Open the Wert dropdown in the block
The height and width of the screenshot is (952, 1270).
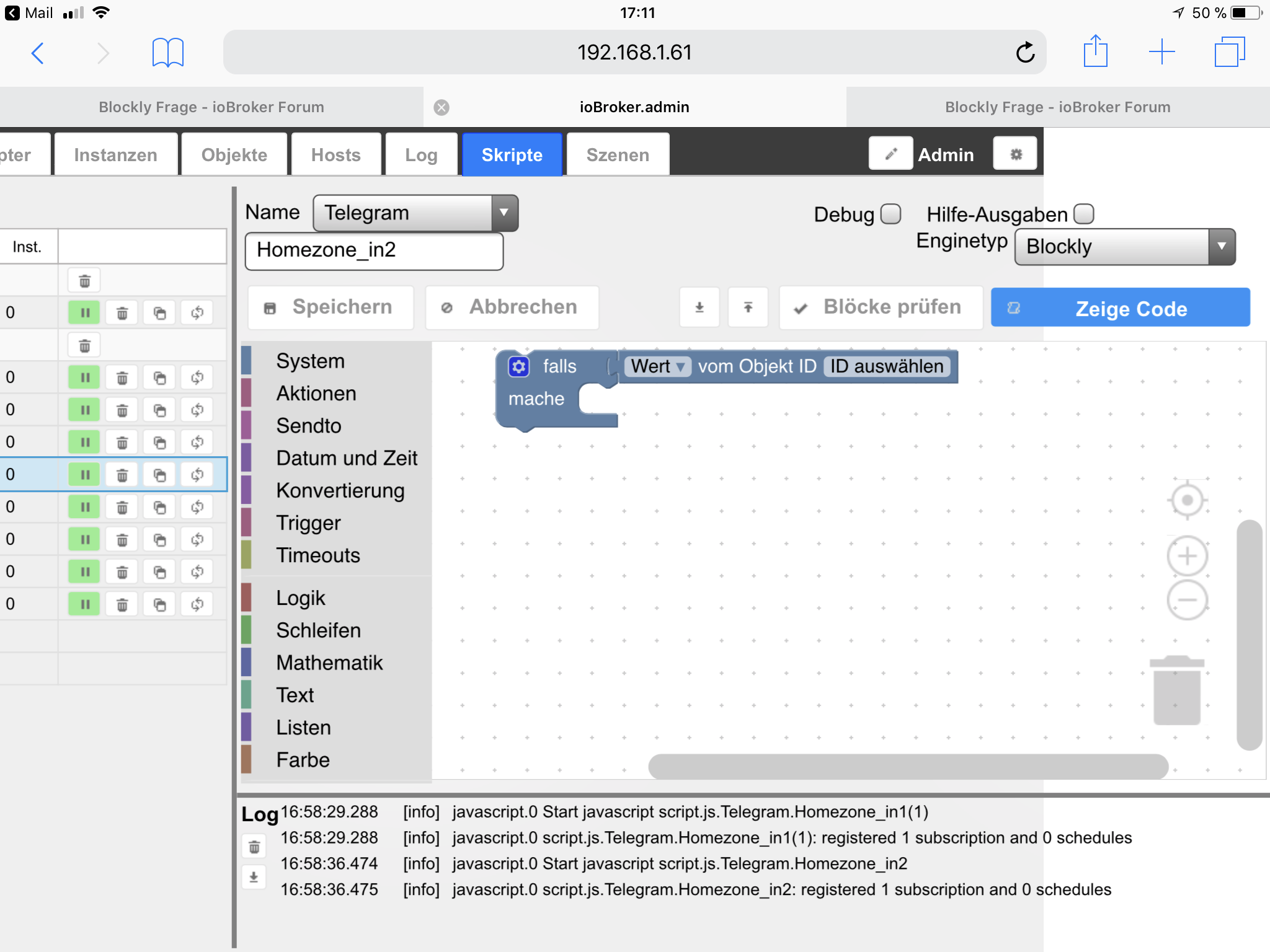pyautogui.click(x=658, y=367)
